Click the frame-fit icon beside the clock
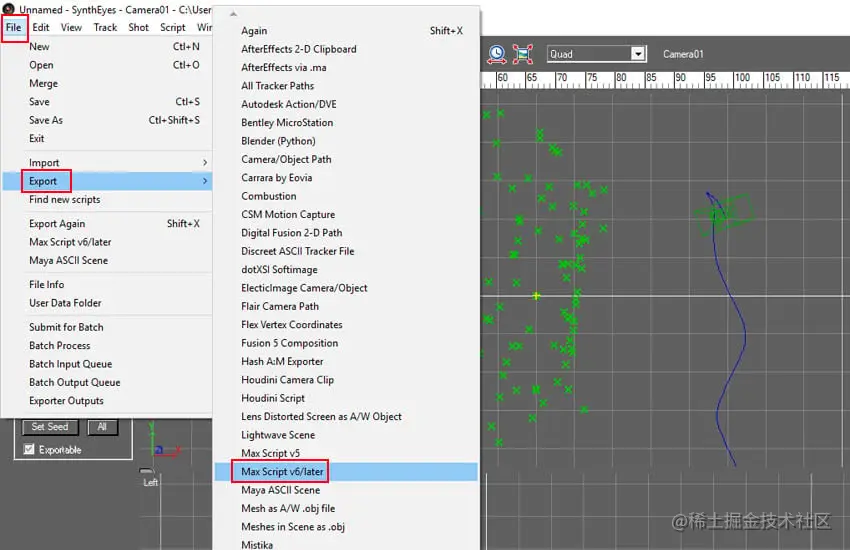This screenshot has width=850, height=550. (x=523, y=54)
